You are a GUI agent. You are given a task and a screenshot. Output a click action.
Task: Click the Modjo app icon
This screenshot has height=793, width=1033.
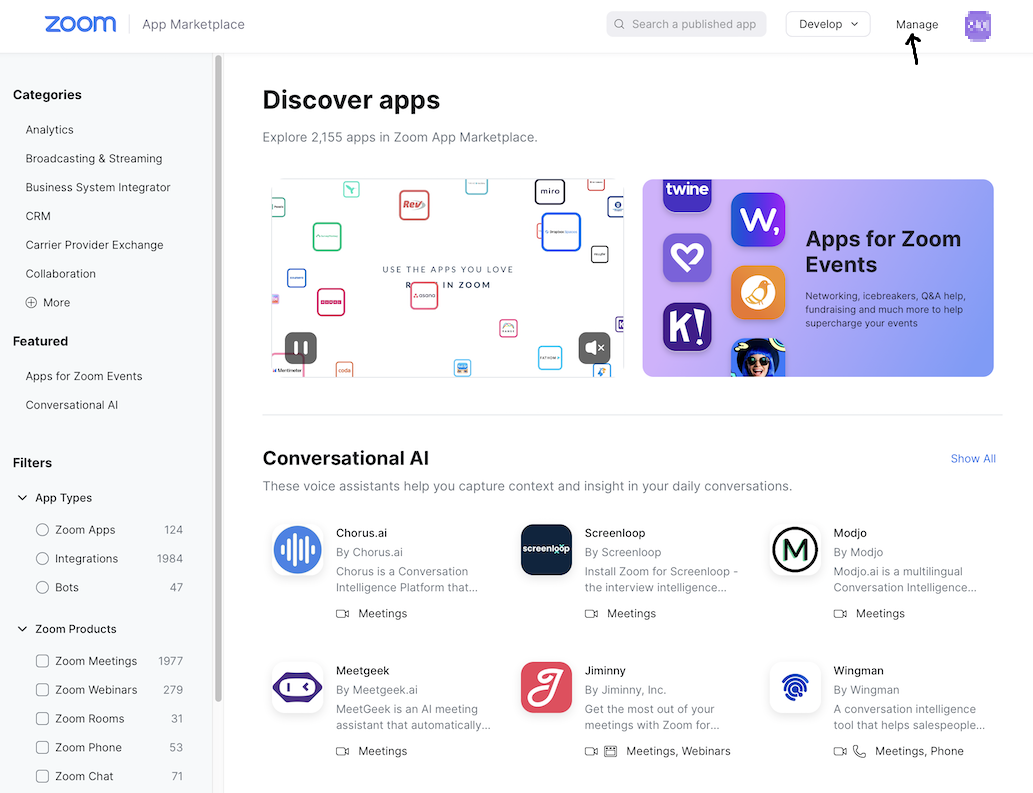coord(795,549)
